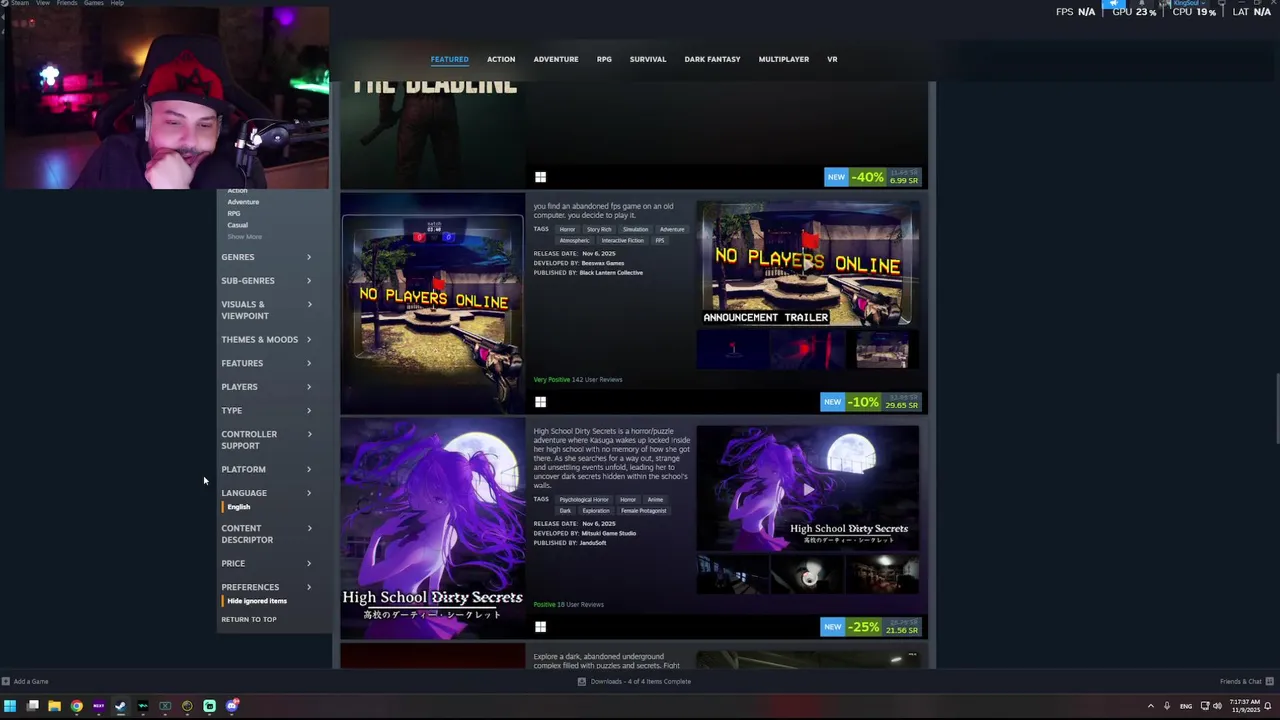Select the RPG tab
The width and height of the screenshot is (1280, 720).
pos(604,59)
